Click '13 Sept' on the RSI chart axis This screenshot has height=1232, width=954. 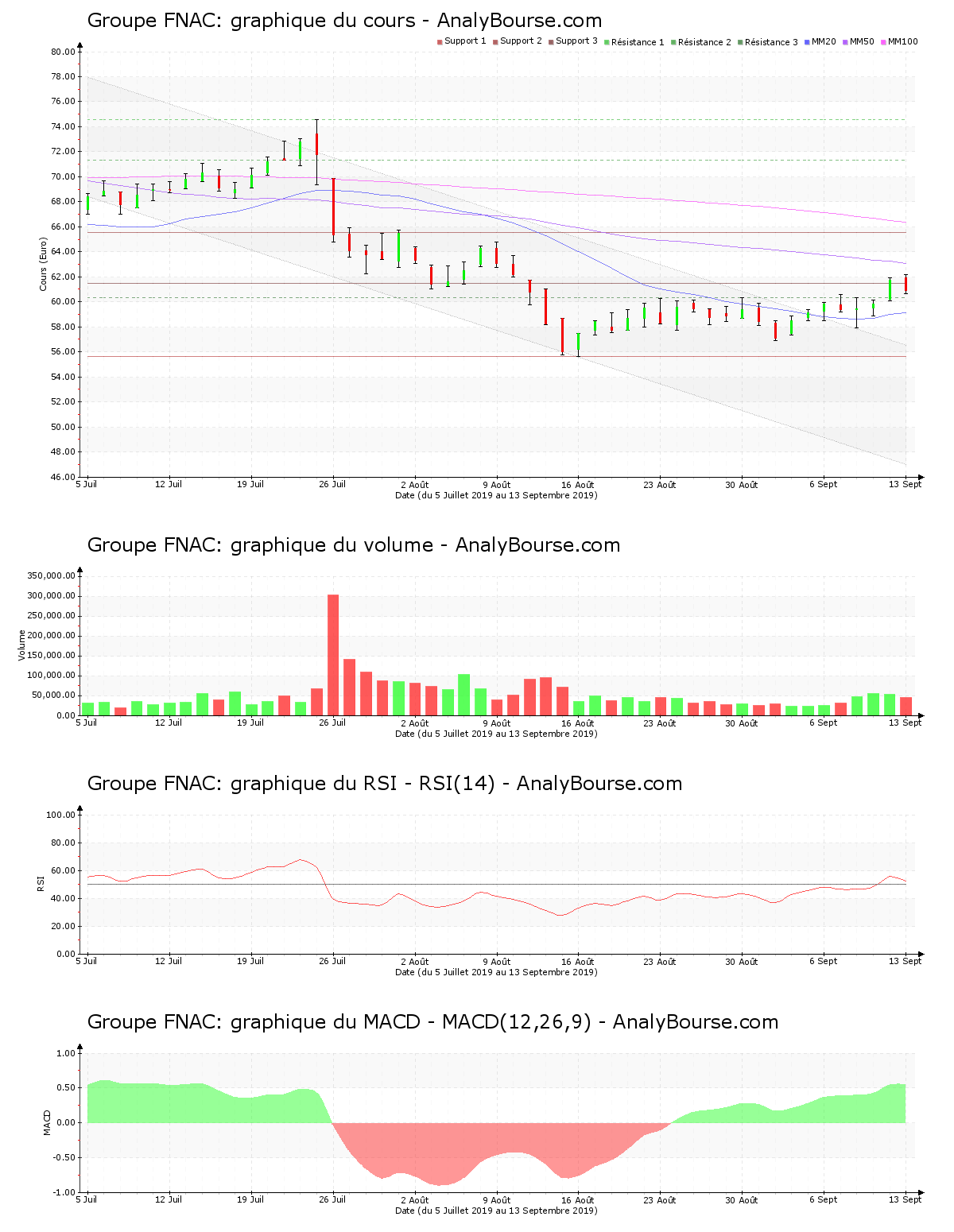[906, 961]
